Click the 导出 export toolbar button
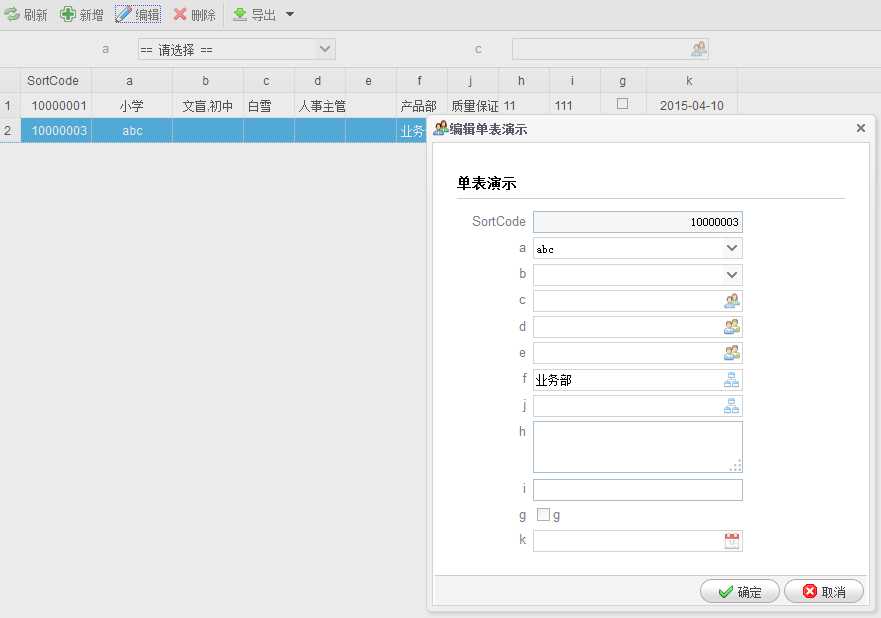This screenshot has height=618, width=881. pyautogui.click(x=255, y=14)
